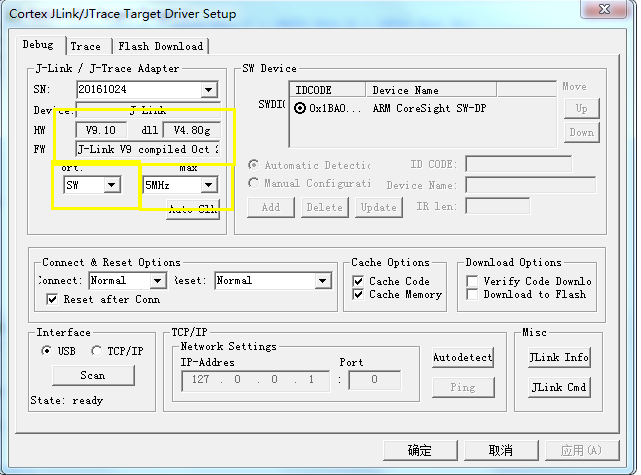This screenshot has height=475, width=641.
Task: Close the Target Driver Setup dialog
Action: (604, 9)
